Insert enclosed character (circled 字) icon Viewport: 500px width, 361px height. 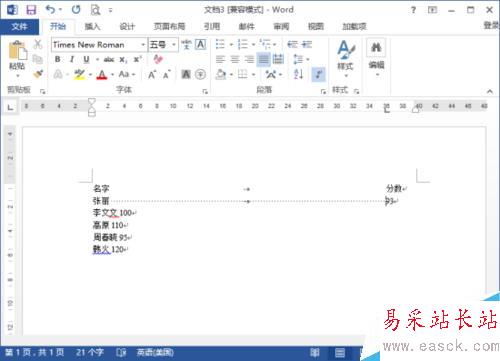(200, 74)
